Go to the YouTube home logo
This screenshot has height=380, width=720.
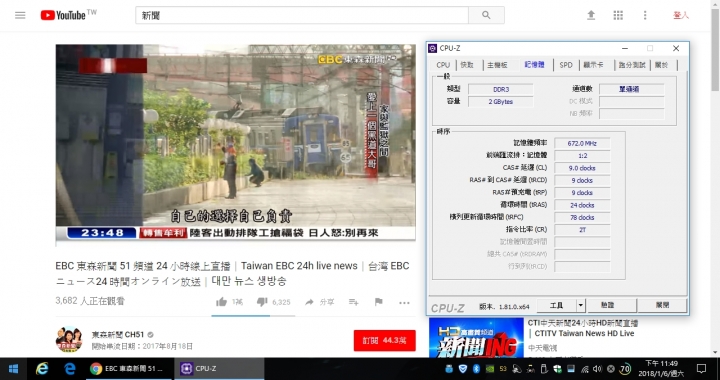63,15
